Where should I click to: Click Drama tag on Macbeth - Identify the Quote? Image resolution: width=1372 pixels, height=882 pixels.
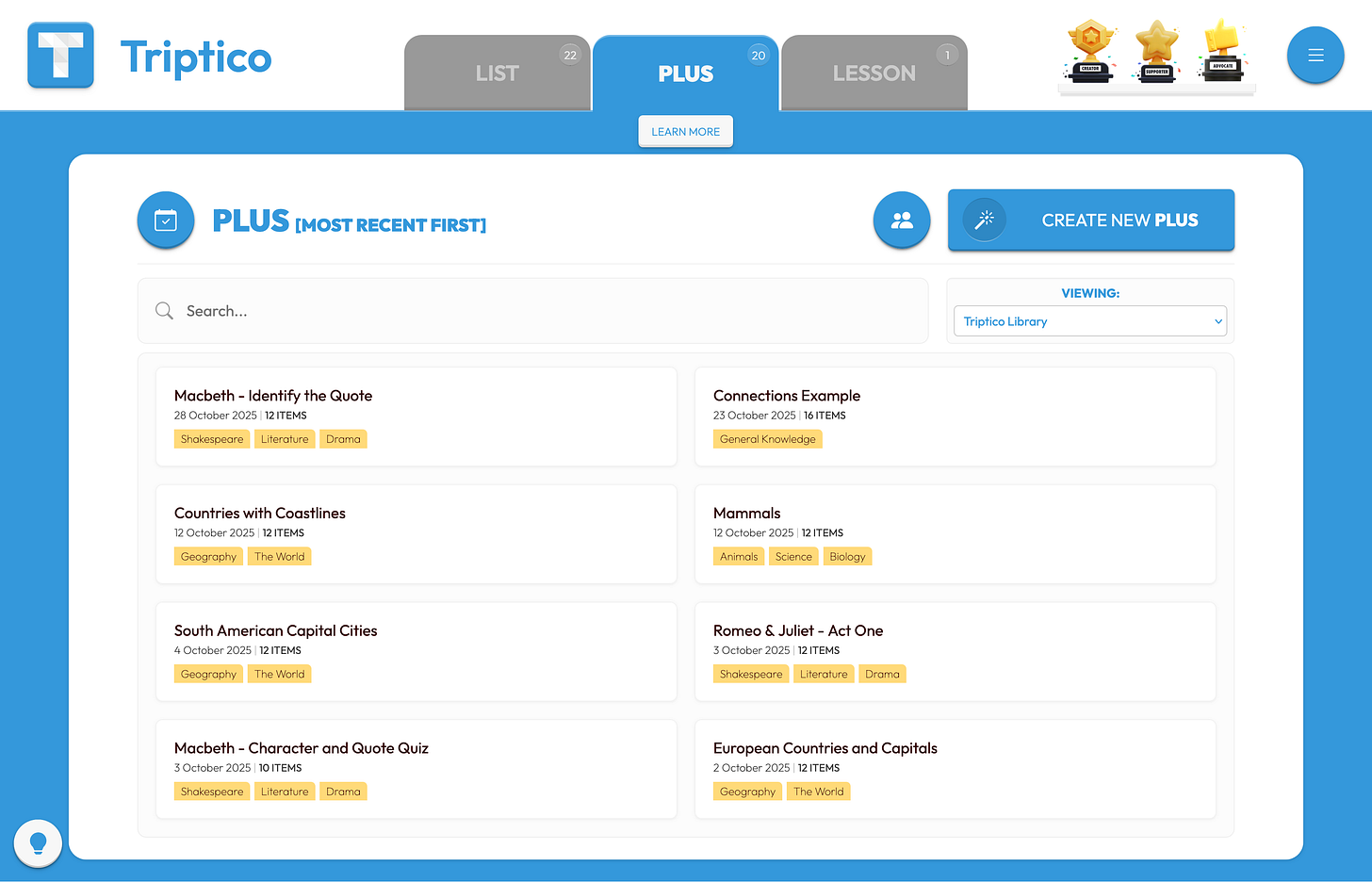[343, 439]
